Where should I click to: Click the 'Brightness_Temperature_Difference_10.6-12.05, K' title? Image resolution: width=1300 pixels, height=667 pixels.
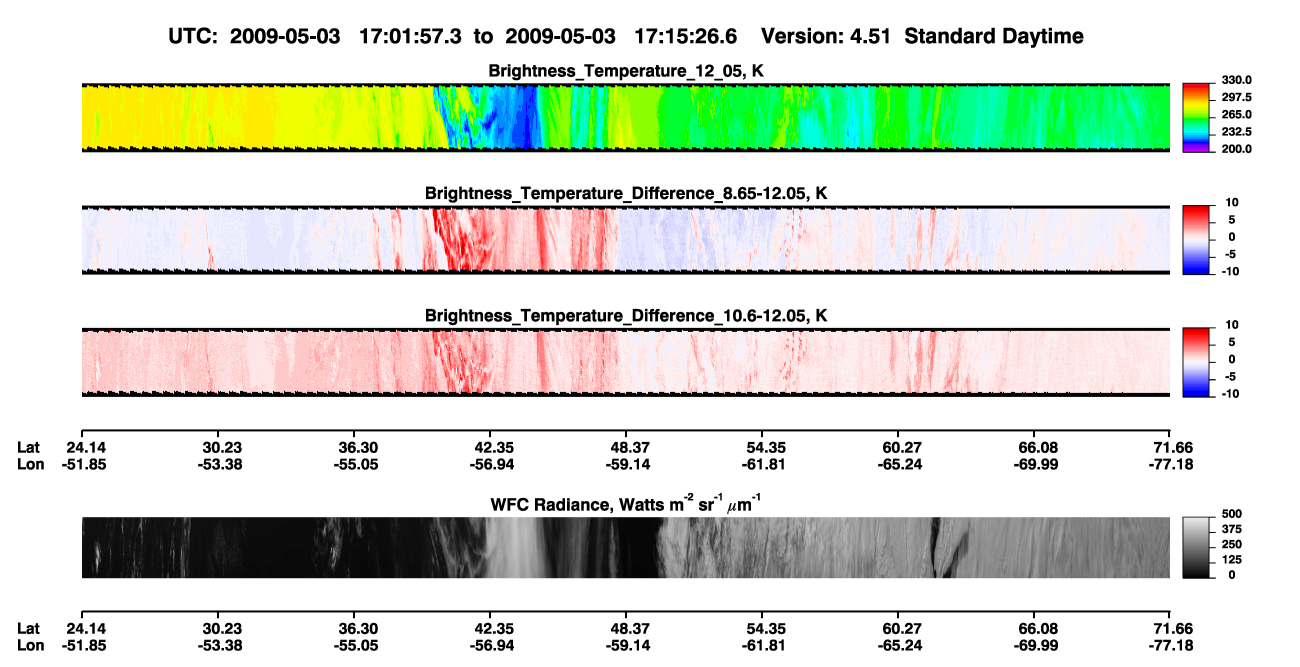pyautogui.click(x=626, y=316)
